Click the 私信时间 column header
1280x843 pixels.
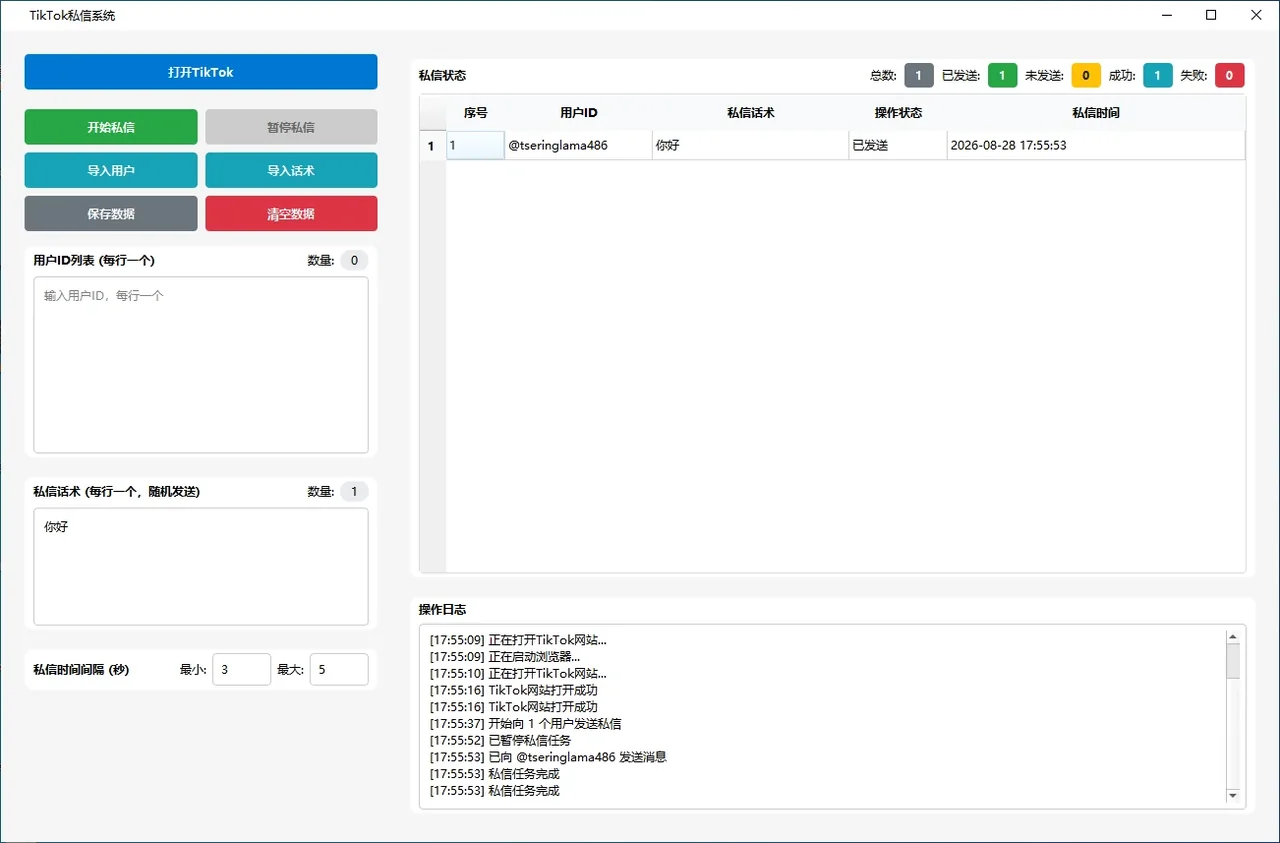[1096, 113]
